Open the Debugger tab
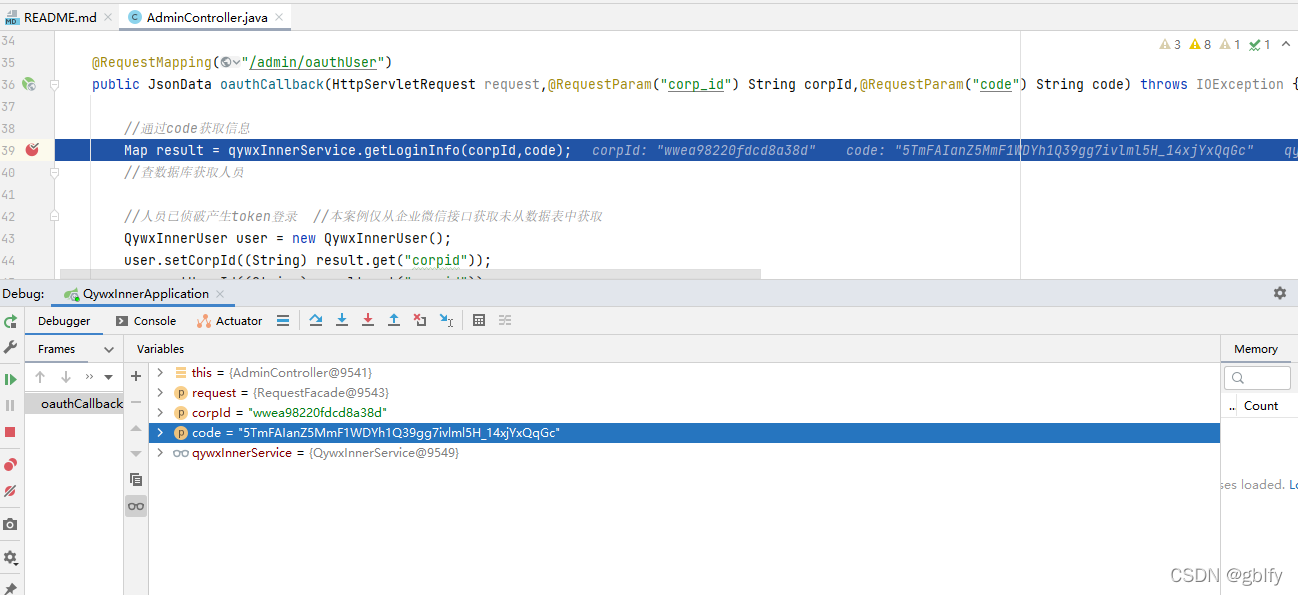The height and width of the screenshot is (595, 1298). pyautogui.click(x=64, y=321)
